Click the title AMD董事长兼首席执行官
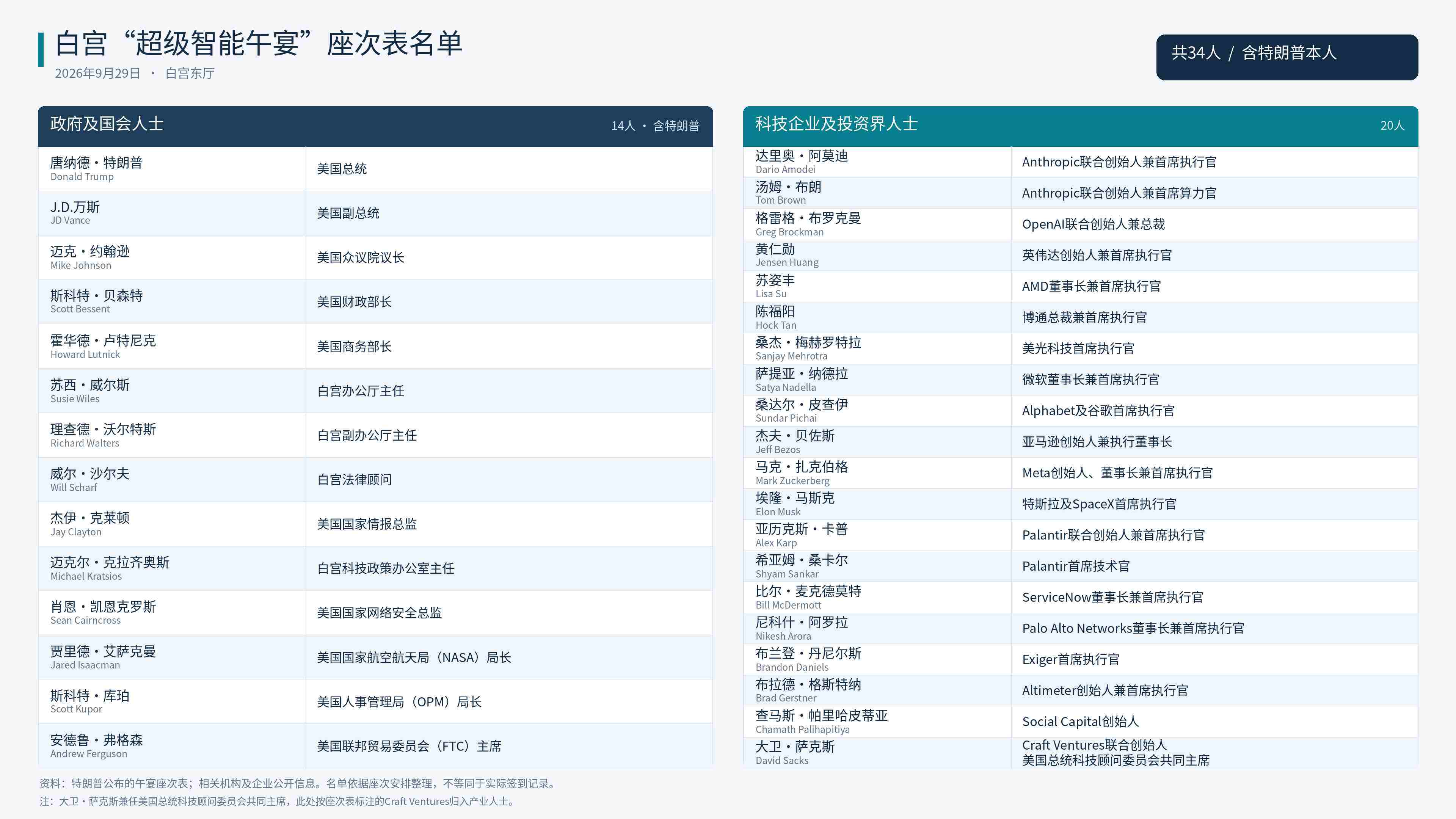The height and width of the screenshot is (819, 1456). (1092, 287)
